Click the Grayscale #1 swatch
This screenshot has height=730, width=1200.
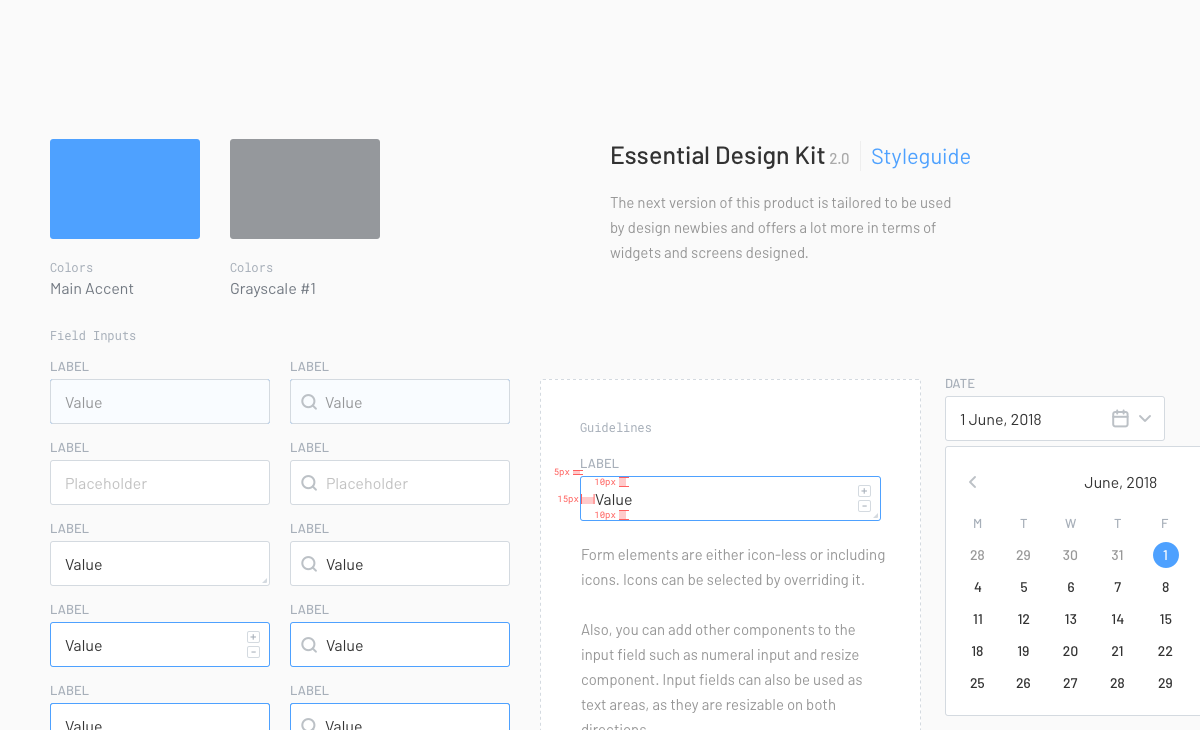click(304, 188)
